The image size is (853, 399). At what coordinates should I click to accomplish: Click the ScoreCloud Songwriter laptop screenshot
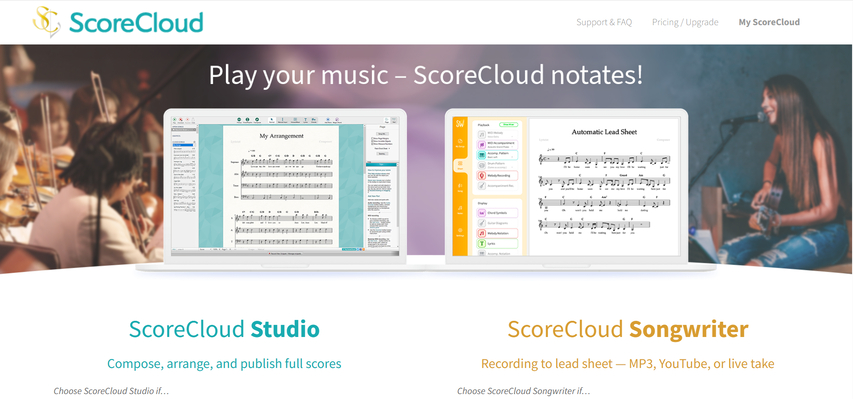566,185
